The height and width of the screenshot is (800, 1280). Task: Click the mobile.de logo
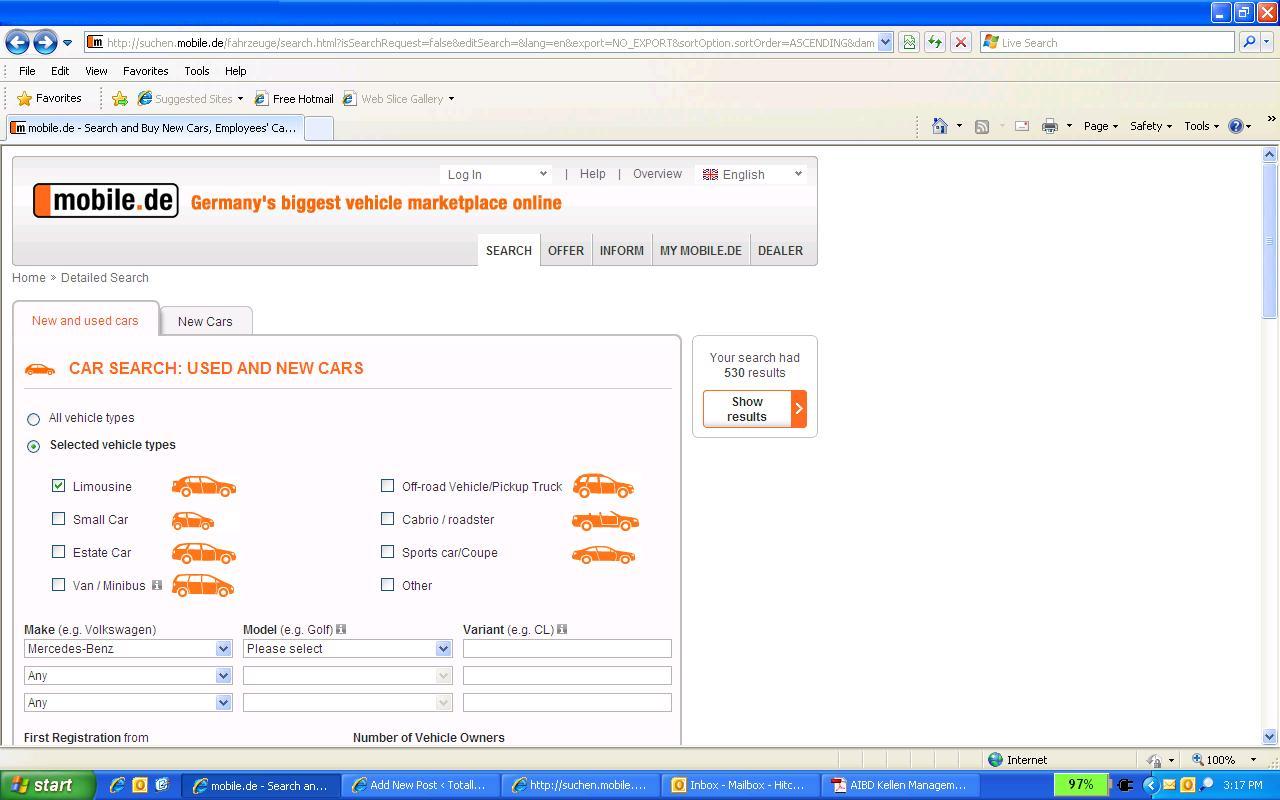[106, 201]
